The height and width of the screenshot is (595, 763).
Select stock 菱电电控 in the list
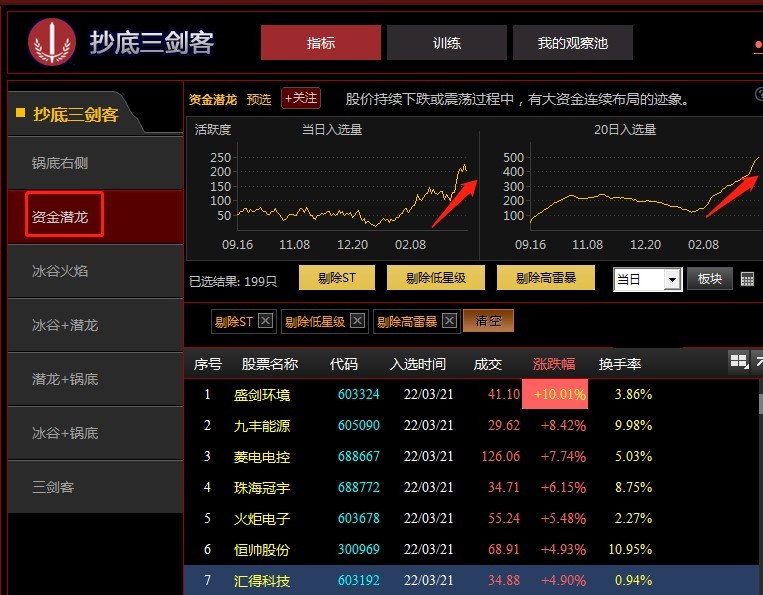point(262,457)
